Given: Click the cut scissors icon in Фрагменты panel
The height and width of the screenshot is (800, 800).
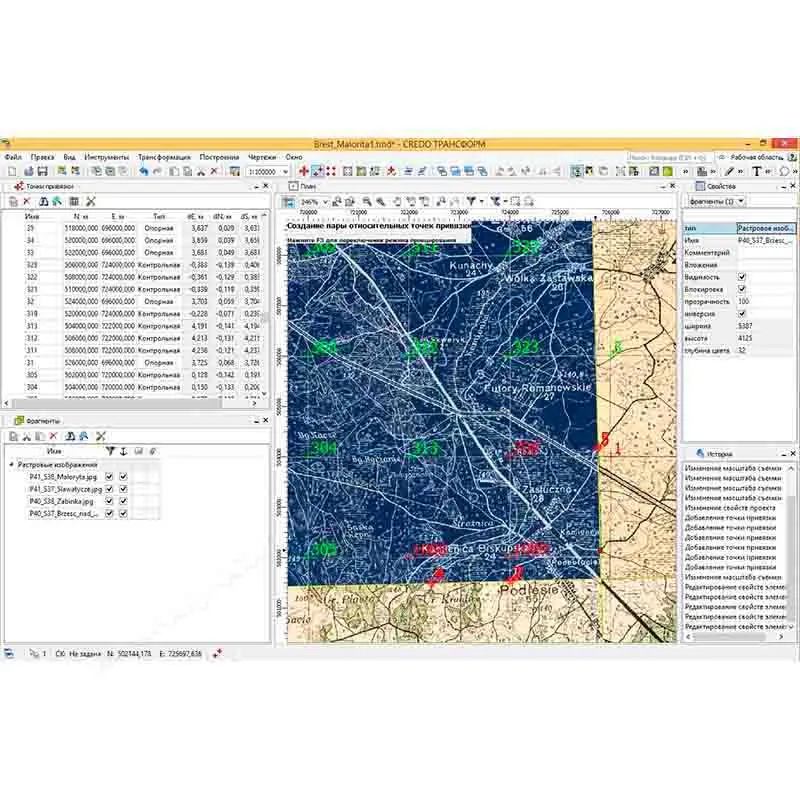Looking at the screenshot, I should 26,437.
